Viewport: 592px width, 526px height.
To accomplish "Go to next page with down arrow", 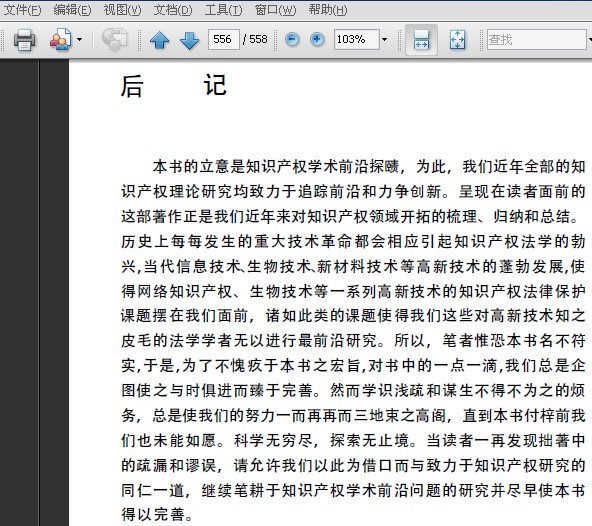I will 190,40.
